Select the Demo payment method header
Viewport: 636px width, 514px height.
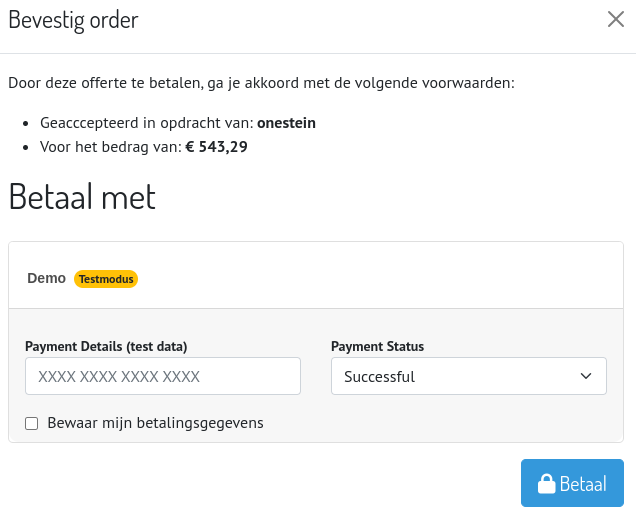click(x=47, y=278)
